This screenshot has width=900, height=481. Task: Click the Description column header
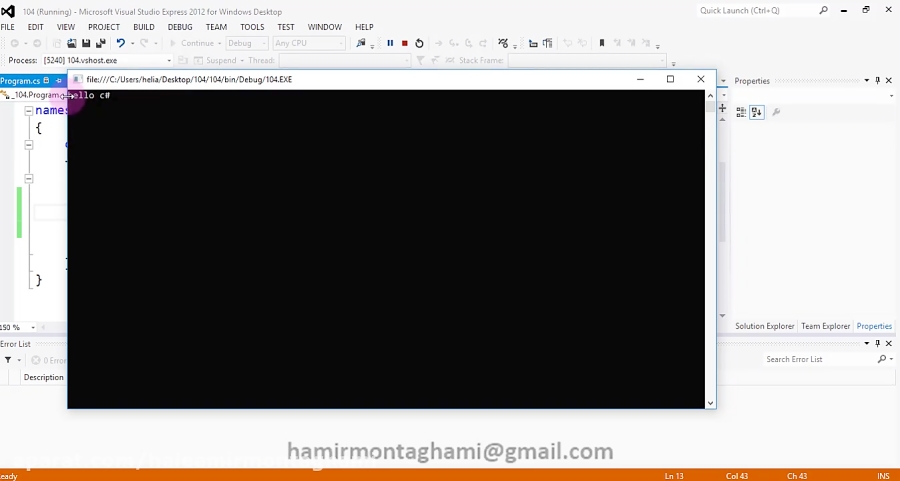click(44, 377)
